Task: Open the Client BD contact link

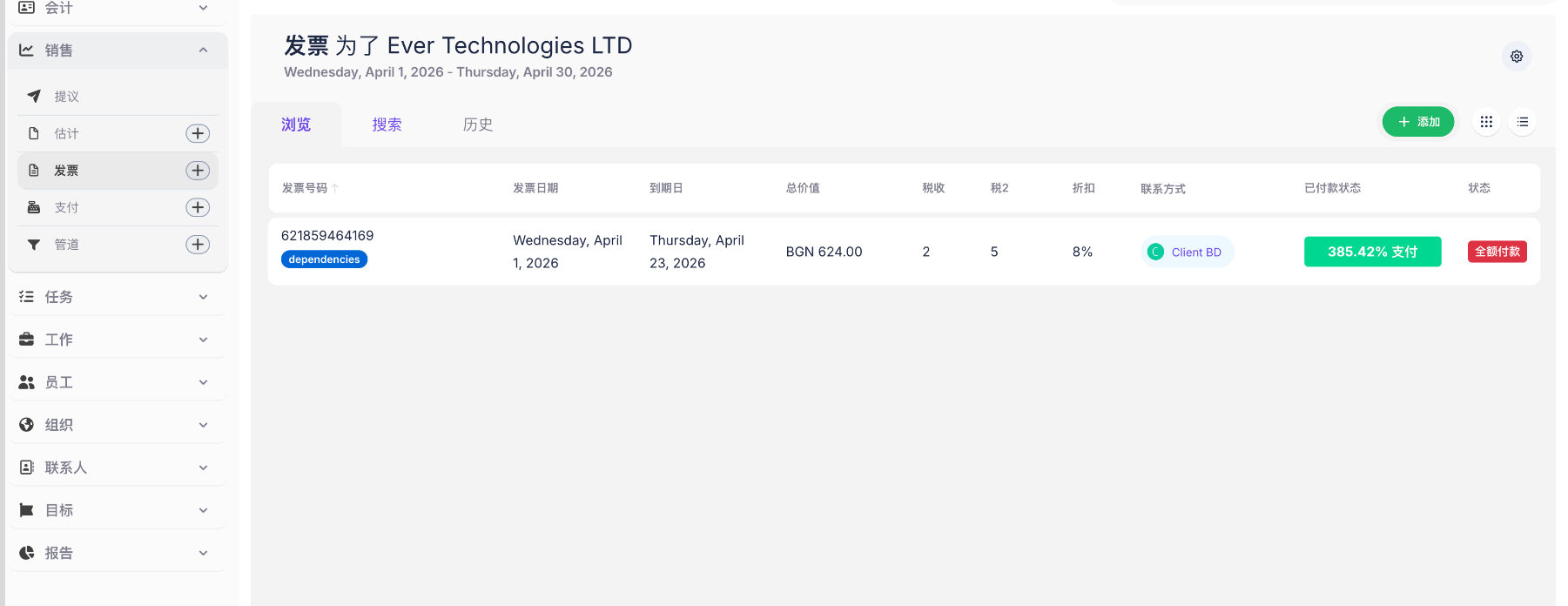Action: pyautogui.click(x=1195, y=252)
